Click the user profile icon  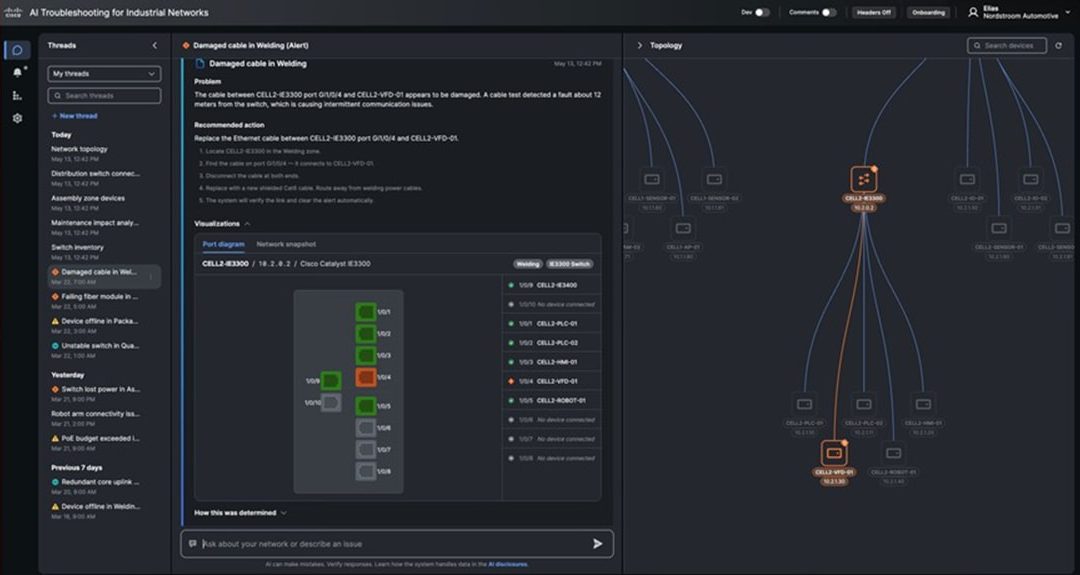coord(973,12)
